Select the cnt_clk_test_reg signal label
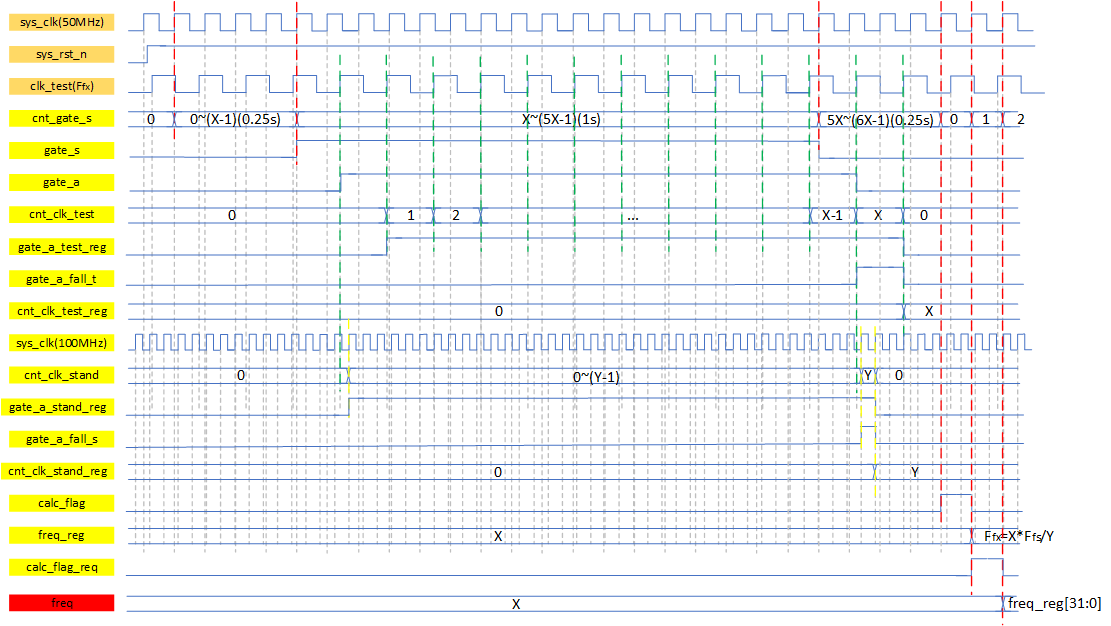 click(x=62, y=311)
